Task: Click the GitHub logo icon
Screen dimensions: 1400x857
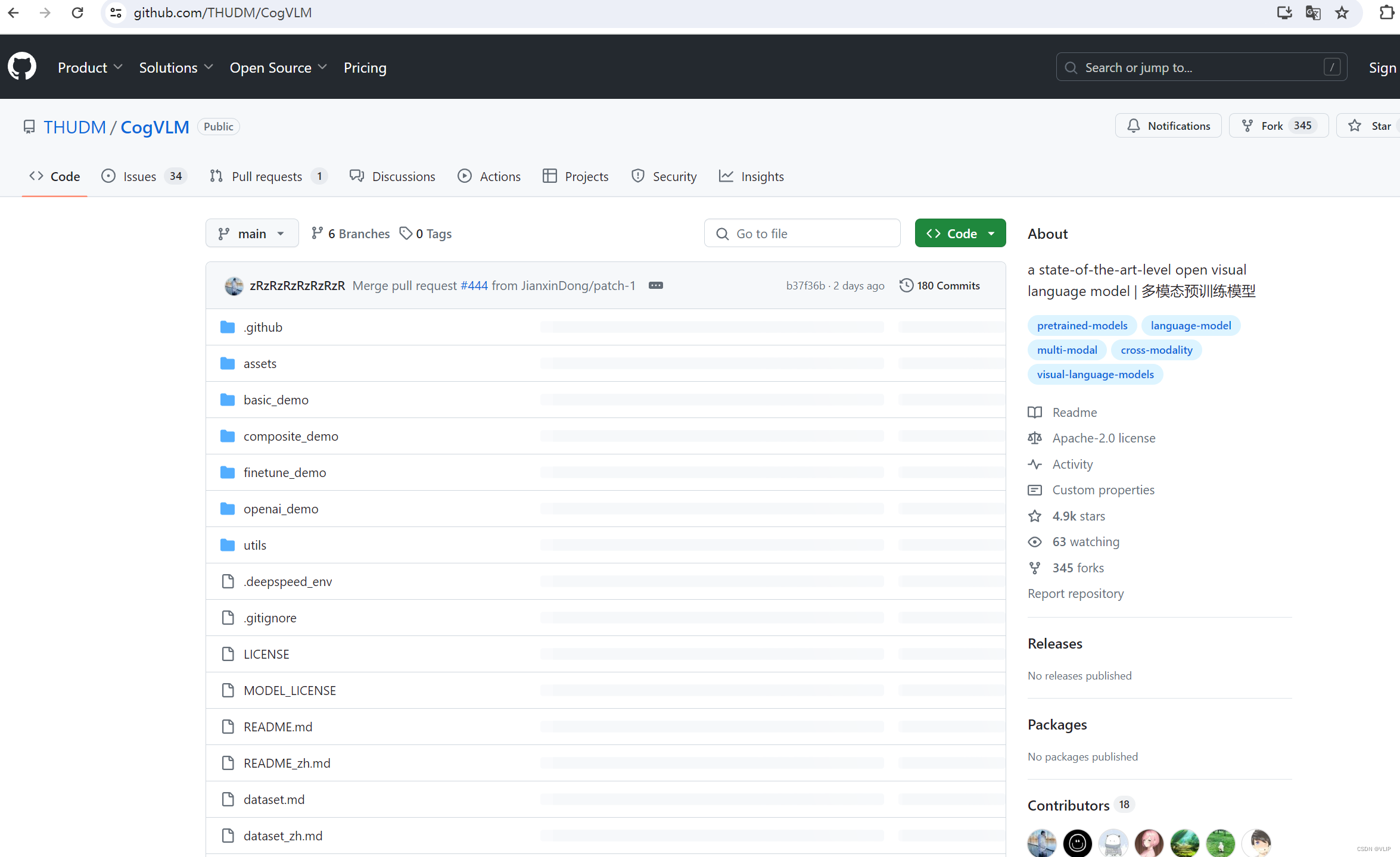Action: tap(22, 67)
